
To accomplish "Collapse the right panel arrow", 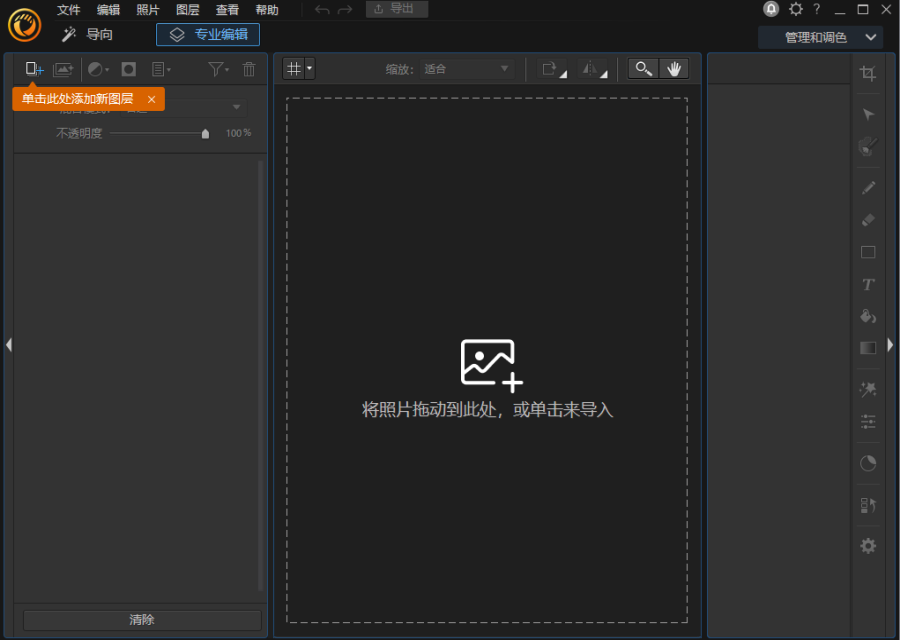I will [890, 345].
